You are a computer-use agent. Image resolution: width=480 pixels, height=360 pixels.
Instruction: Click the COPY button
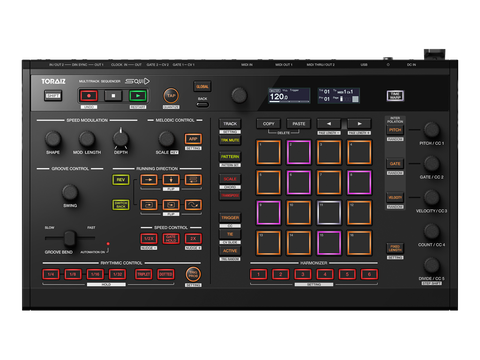click(269, 124)
